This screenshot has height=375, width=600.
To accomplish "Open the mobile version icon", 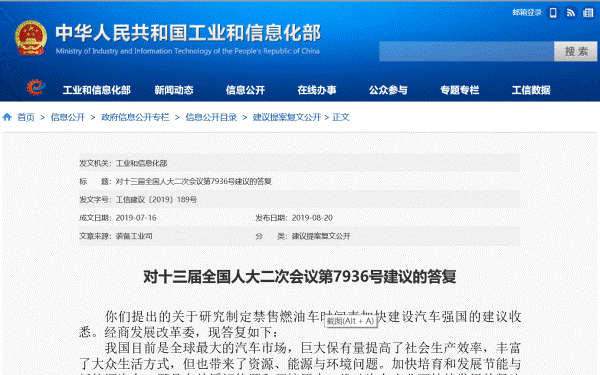I will 553,13.
